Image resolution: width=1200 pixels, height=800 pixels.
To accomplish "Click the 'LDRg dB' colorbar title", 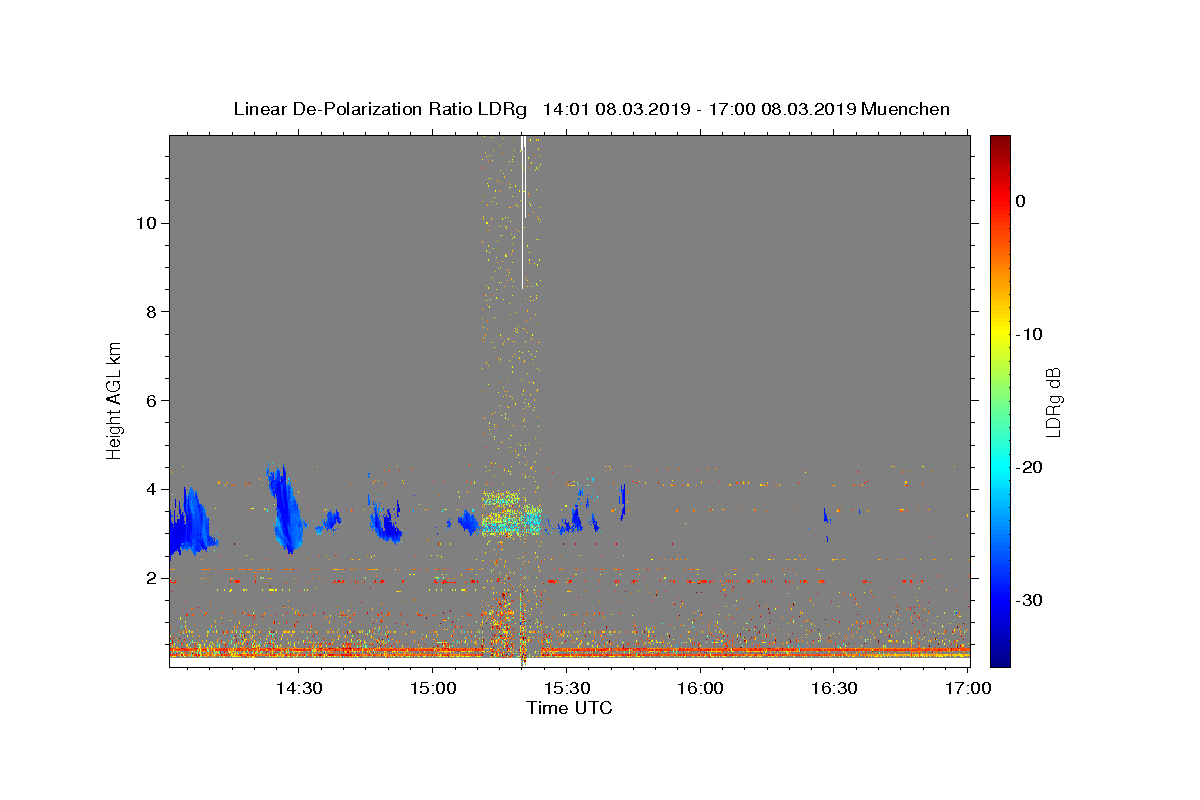I will 1053,400.
